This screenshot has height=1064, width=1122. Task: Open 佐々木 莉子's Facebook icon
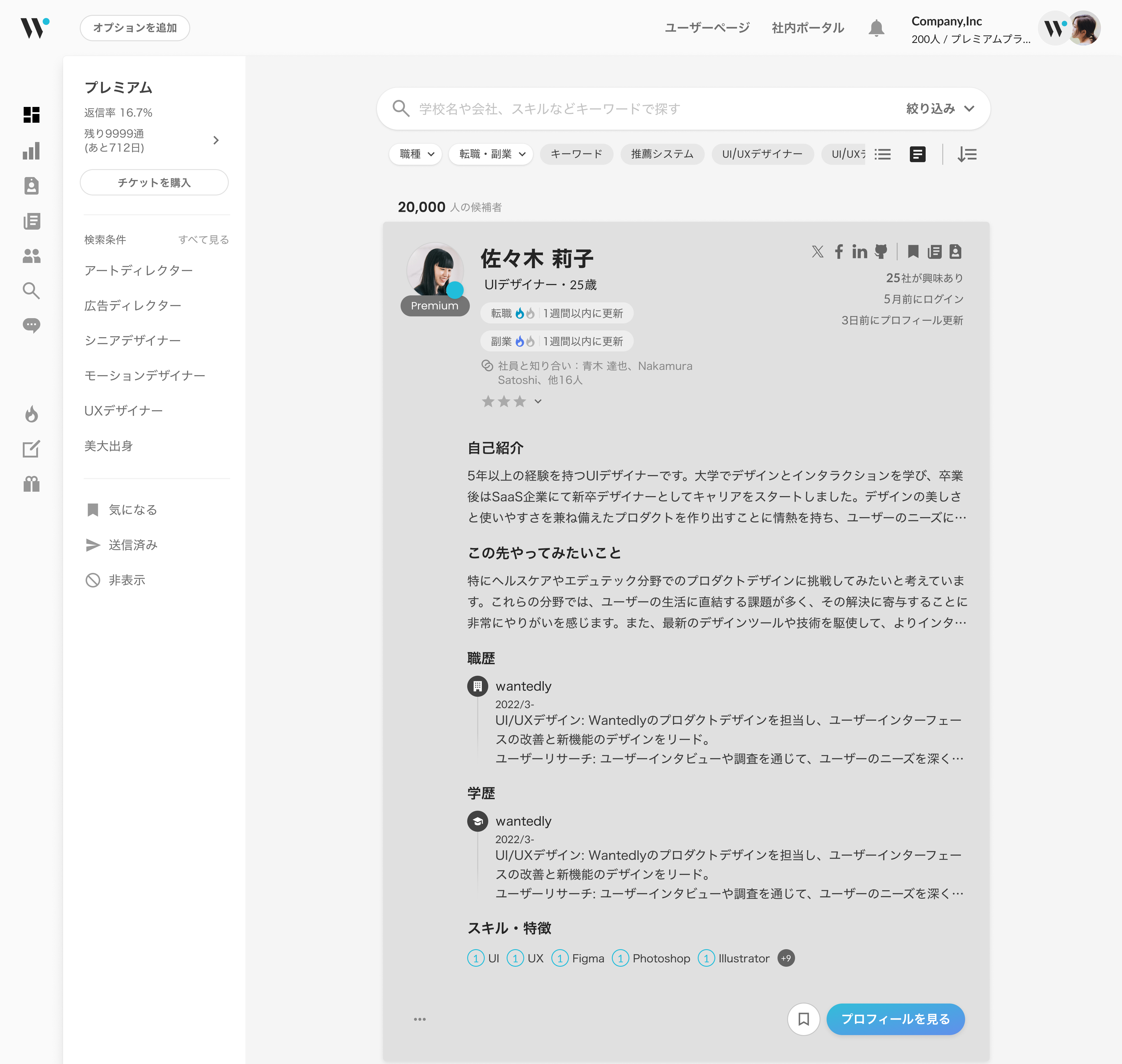point(839,251)
